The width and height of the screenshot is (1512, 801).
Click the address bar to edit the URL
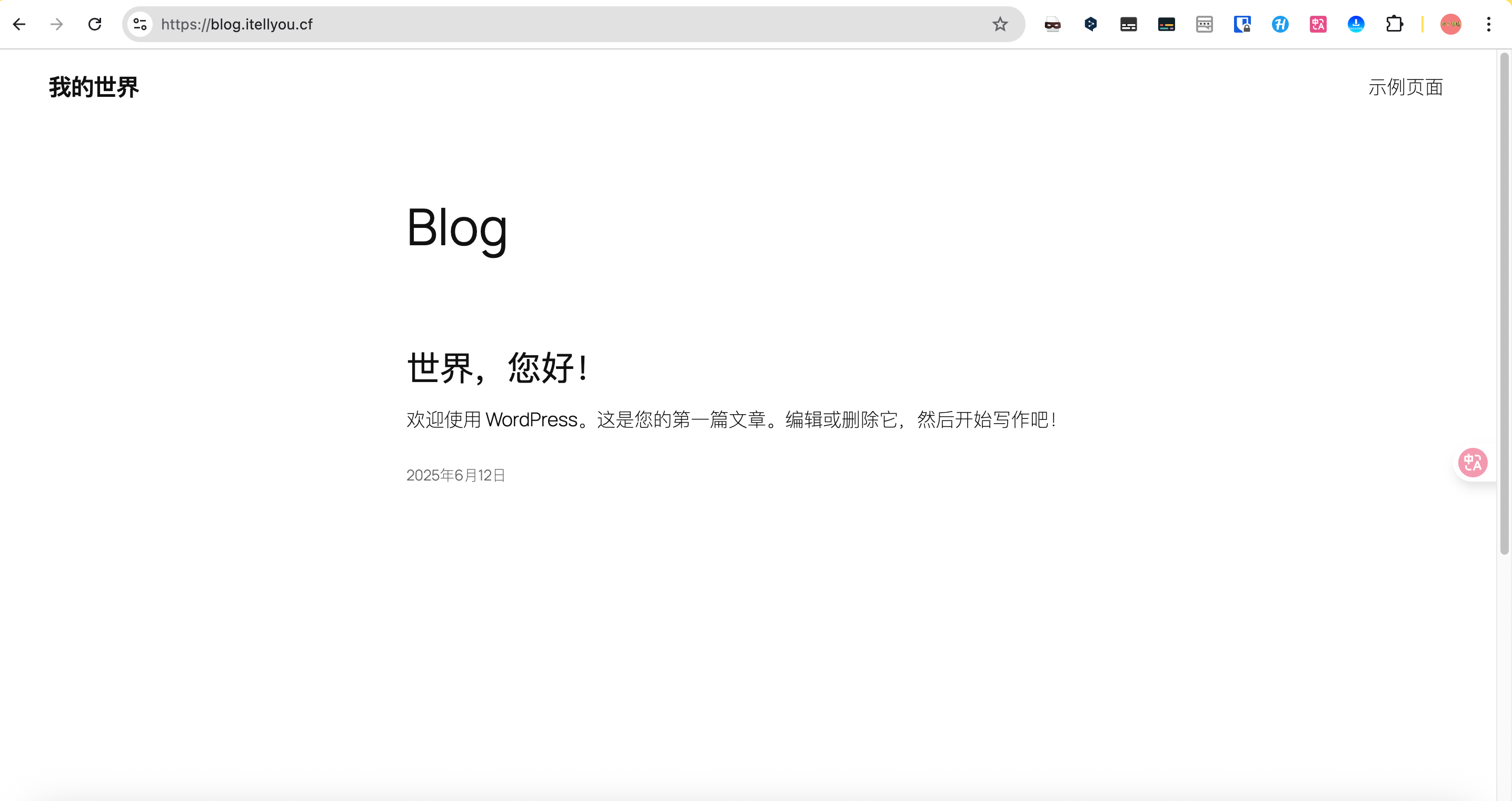tap(411, 24)
